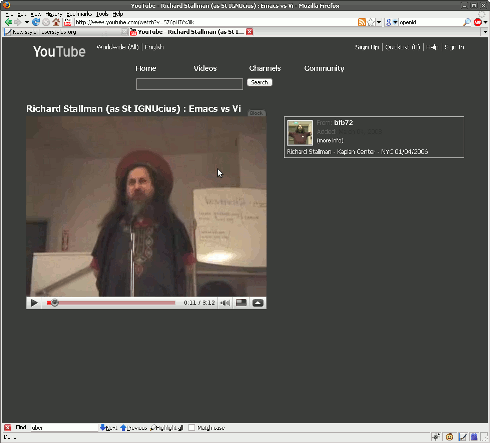
Task: Click Find Previous up arrow
Action: coord(133,428)
